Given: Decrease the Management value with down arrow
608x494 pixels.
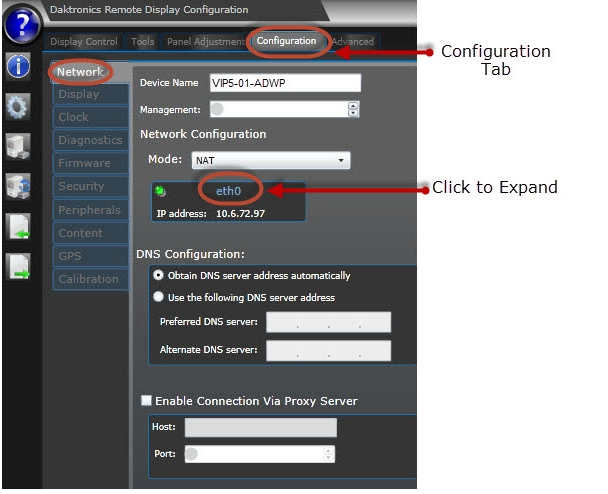Looking at the screenshot, I should 353,113.
